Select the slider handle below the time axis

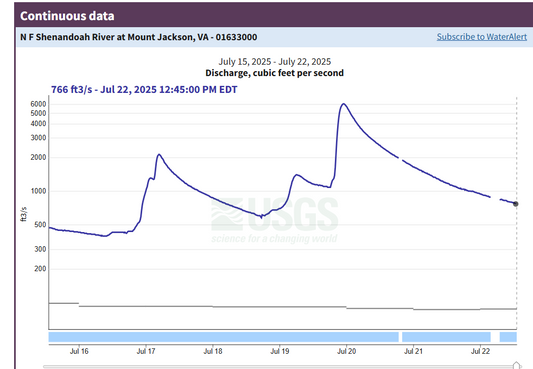point(517,366)
